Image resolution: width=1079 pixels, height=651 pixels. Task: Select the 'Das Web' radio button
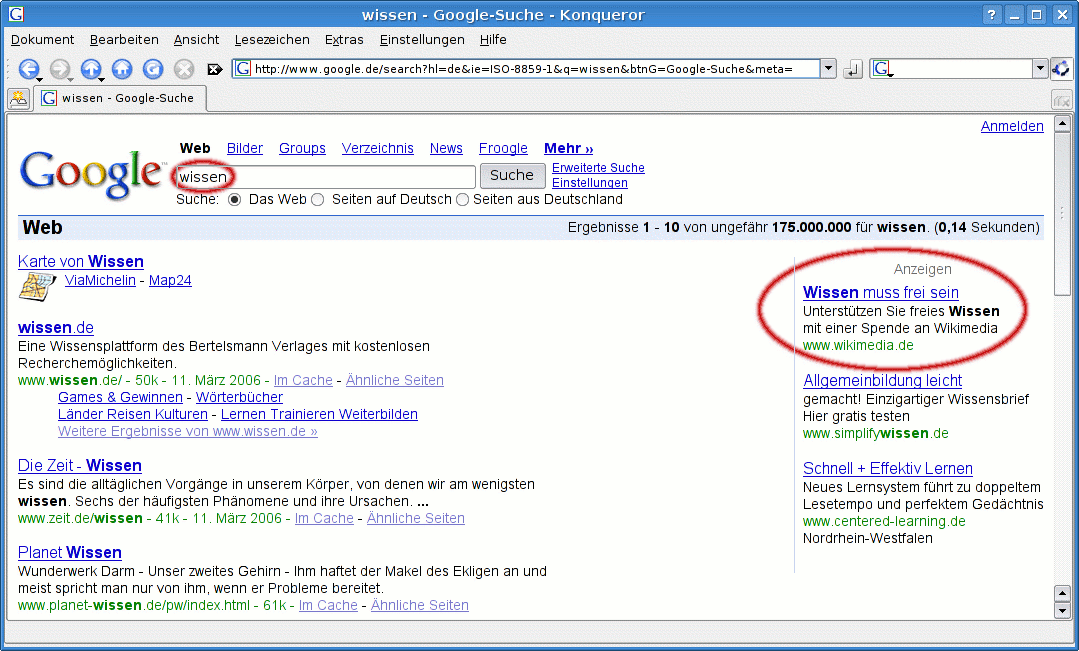click(235, 200)
